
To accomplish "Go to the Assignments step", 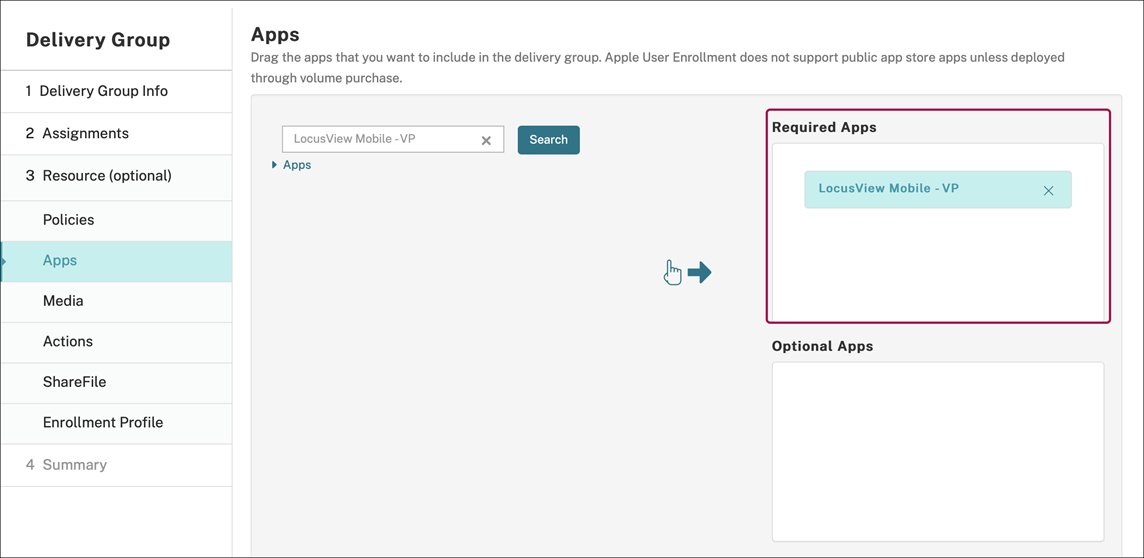I will (x=84, y=133).
